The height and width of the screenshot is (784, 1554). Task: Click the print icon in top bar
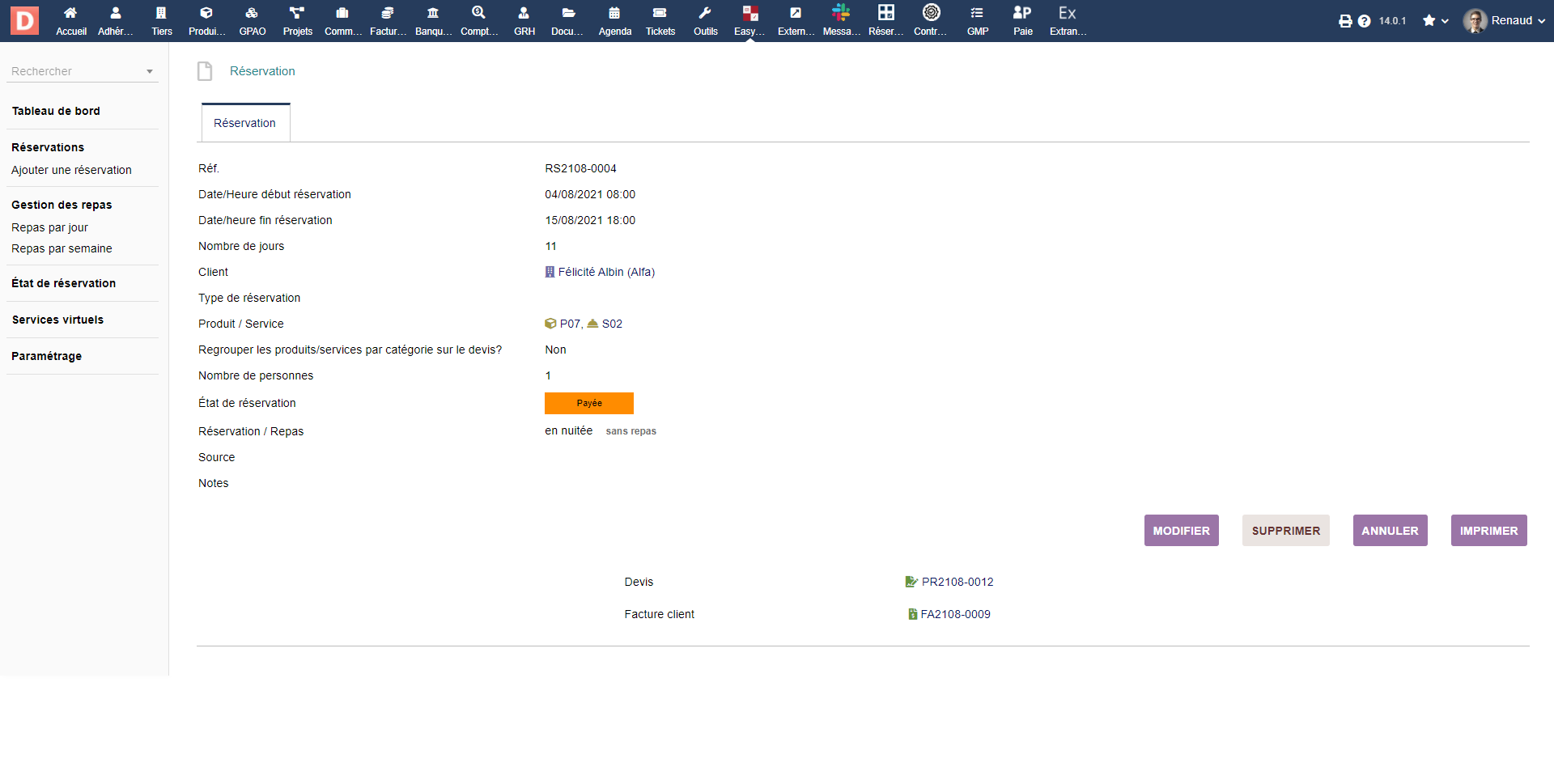coord(1345,21)
